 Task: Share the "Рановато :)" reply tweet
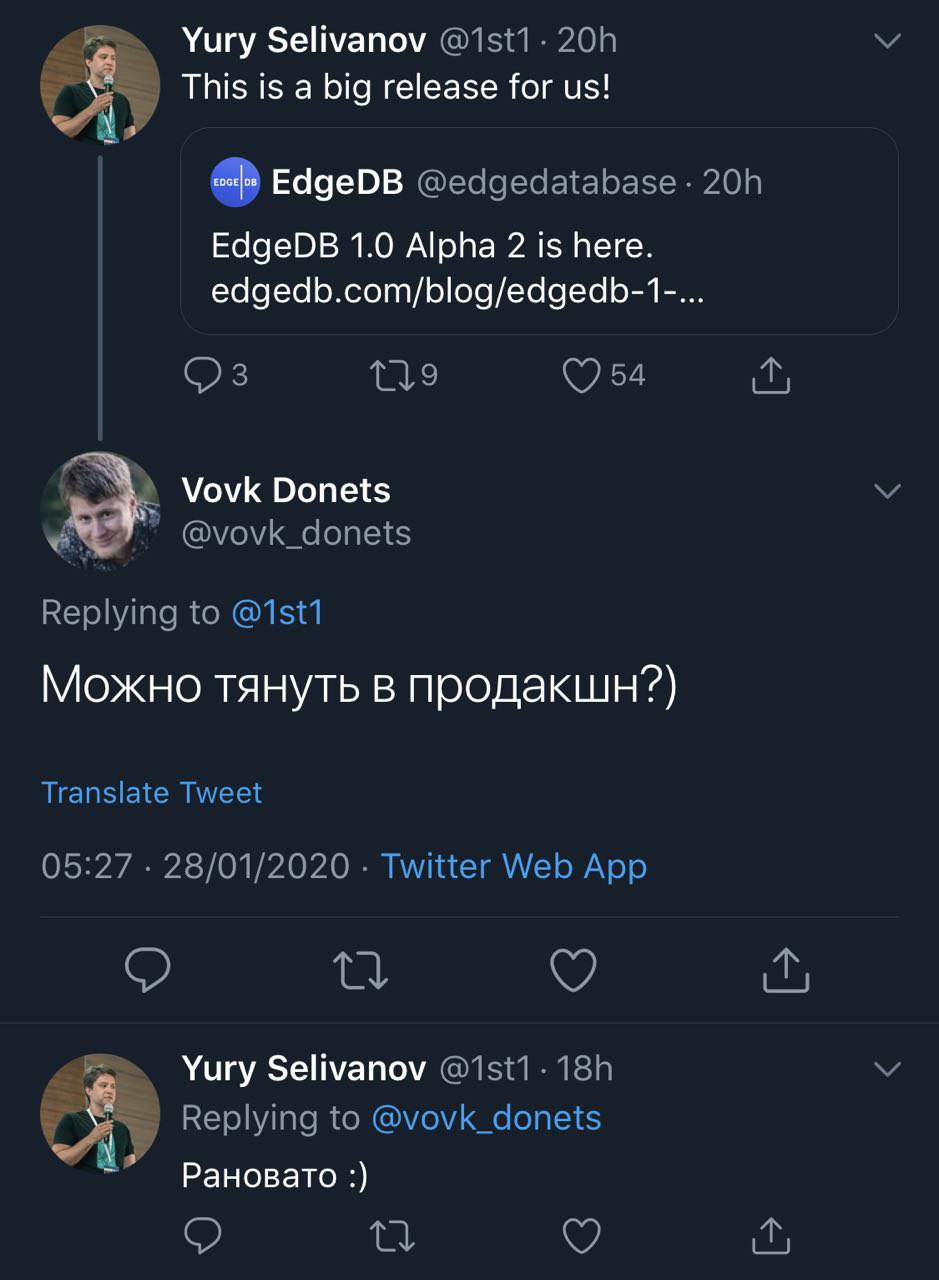point(770,1236)
